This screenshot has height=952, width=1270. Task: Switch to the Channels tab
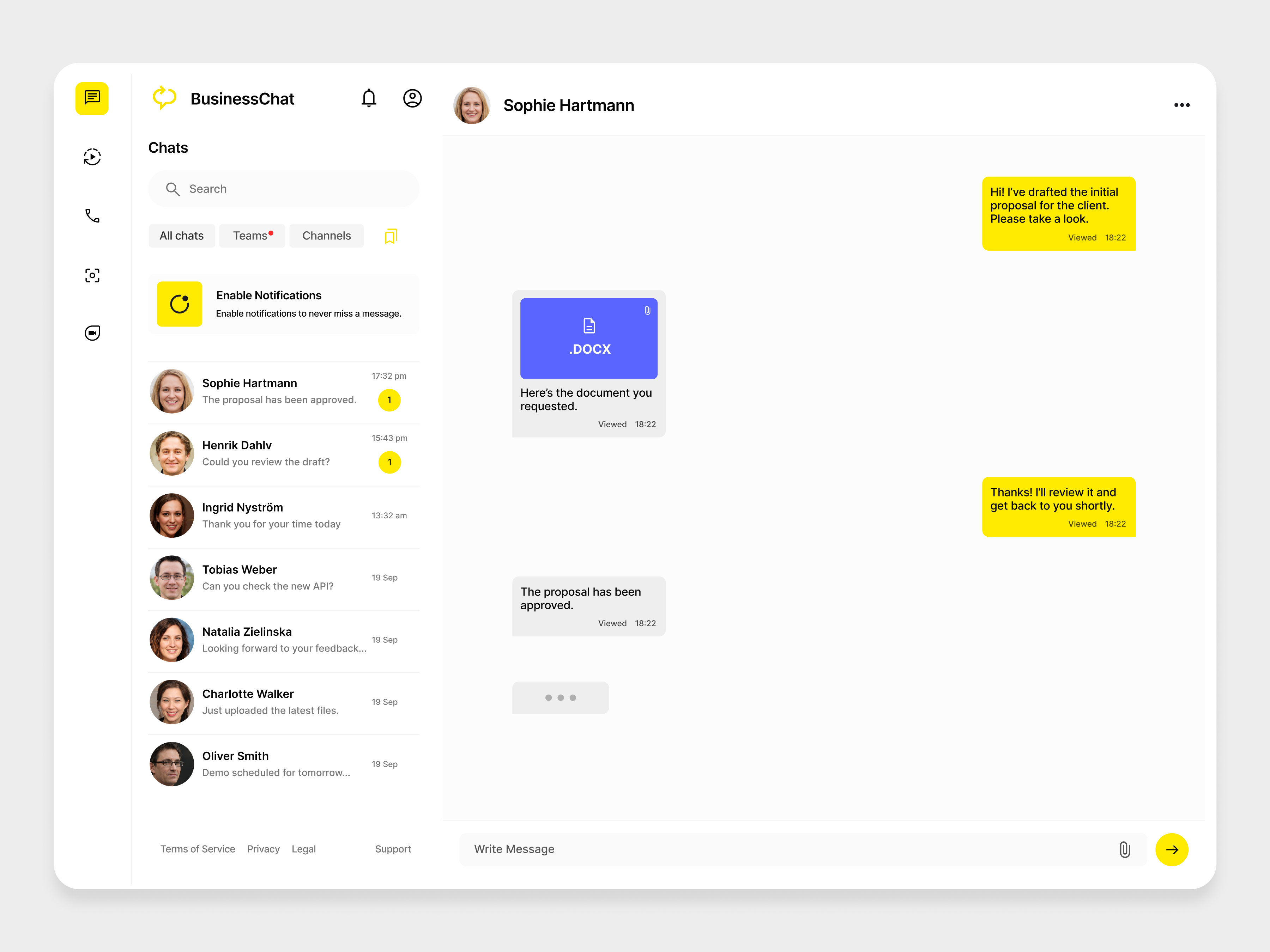tap(326, 236)
